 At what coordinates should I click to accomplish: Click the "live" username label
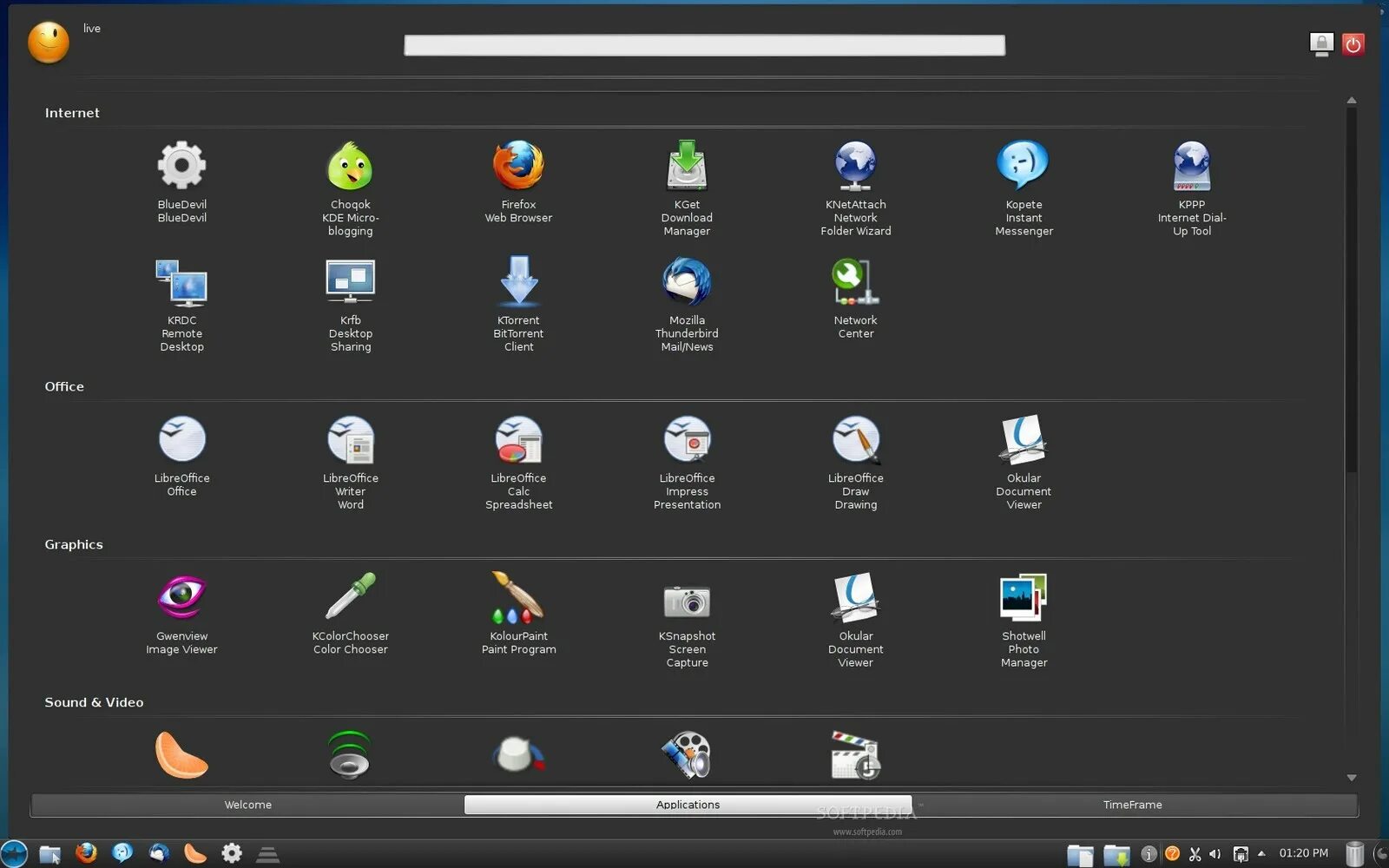[92, 29]
